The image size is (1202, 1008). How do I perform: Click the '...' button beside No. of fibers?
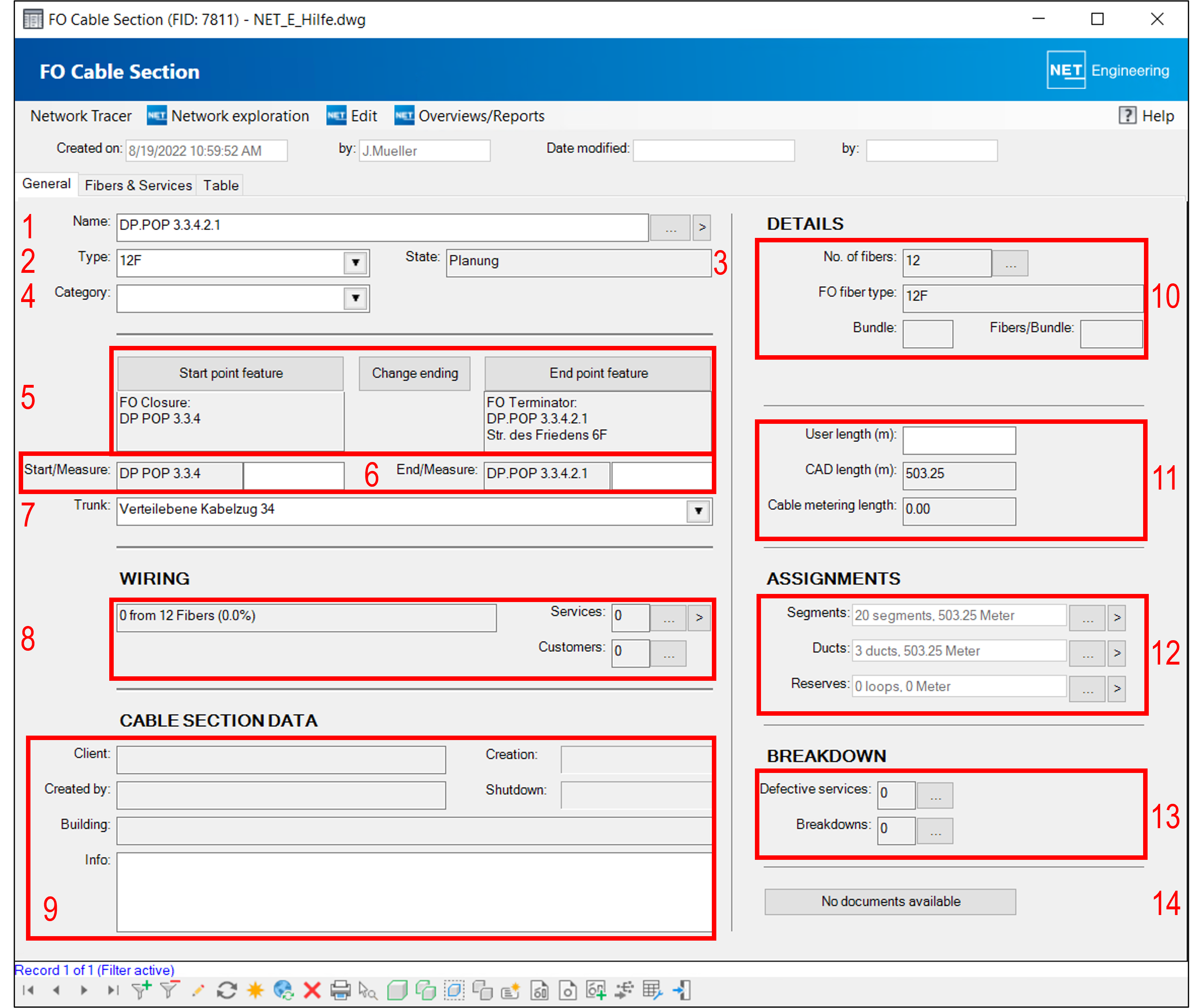click(x=1010, y=263)
